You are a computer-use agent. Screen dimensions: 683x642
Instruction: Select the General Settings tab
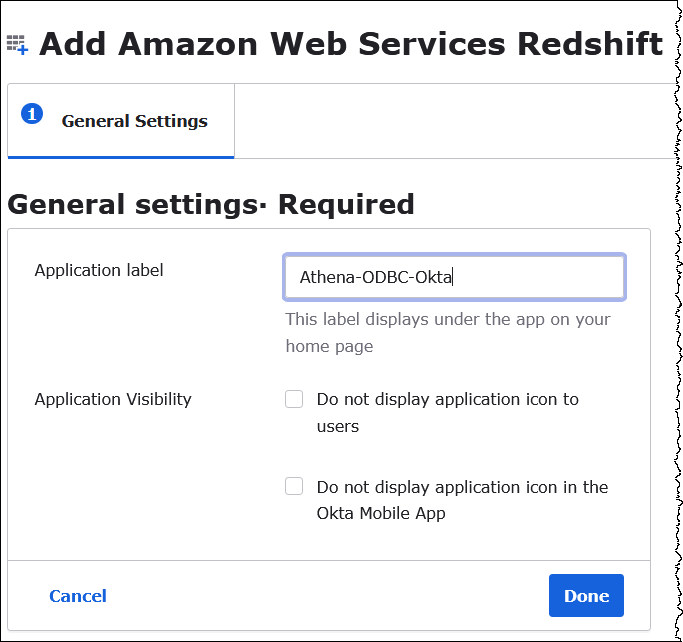134,121
